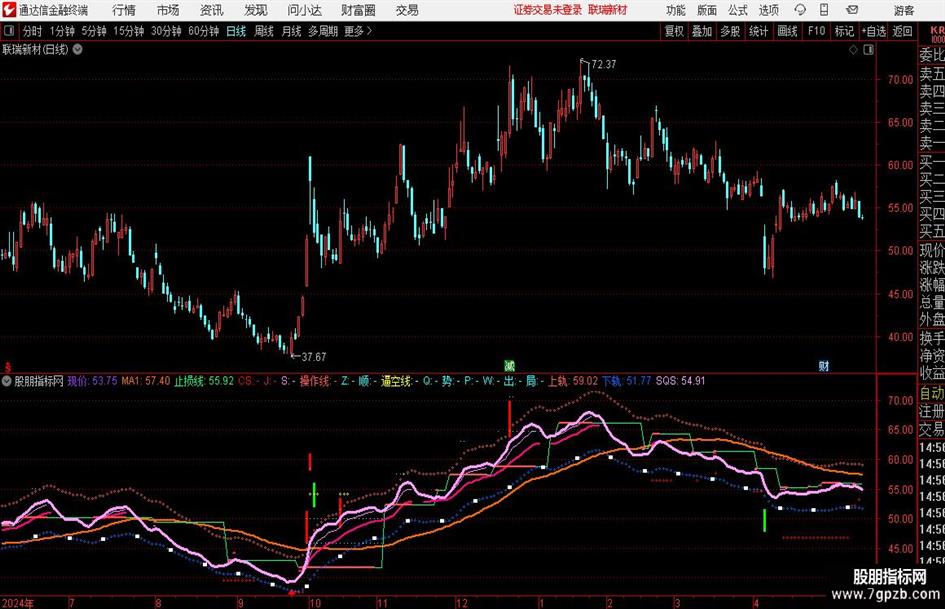The height and width of the screenshot is (609, 945).
Task: Open F10 company info
Action: [816, 31]
